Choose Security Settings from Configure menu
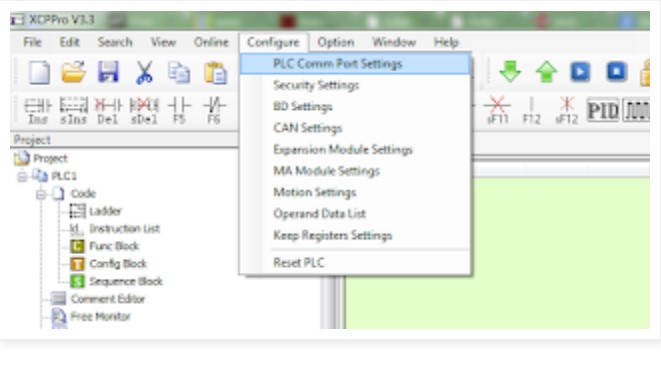The width and height of the screenshot is (661, 381). tap(355, 85)
